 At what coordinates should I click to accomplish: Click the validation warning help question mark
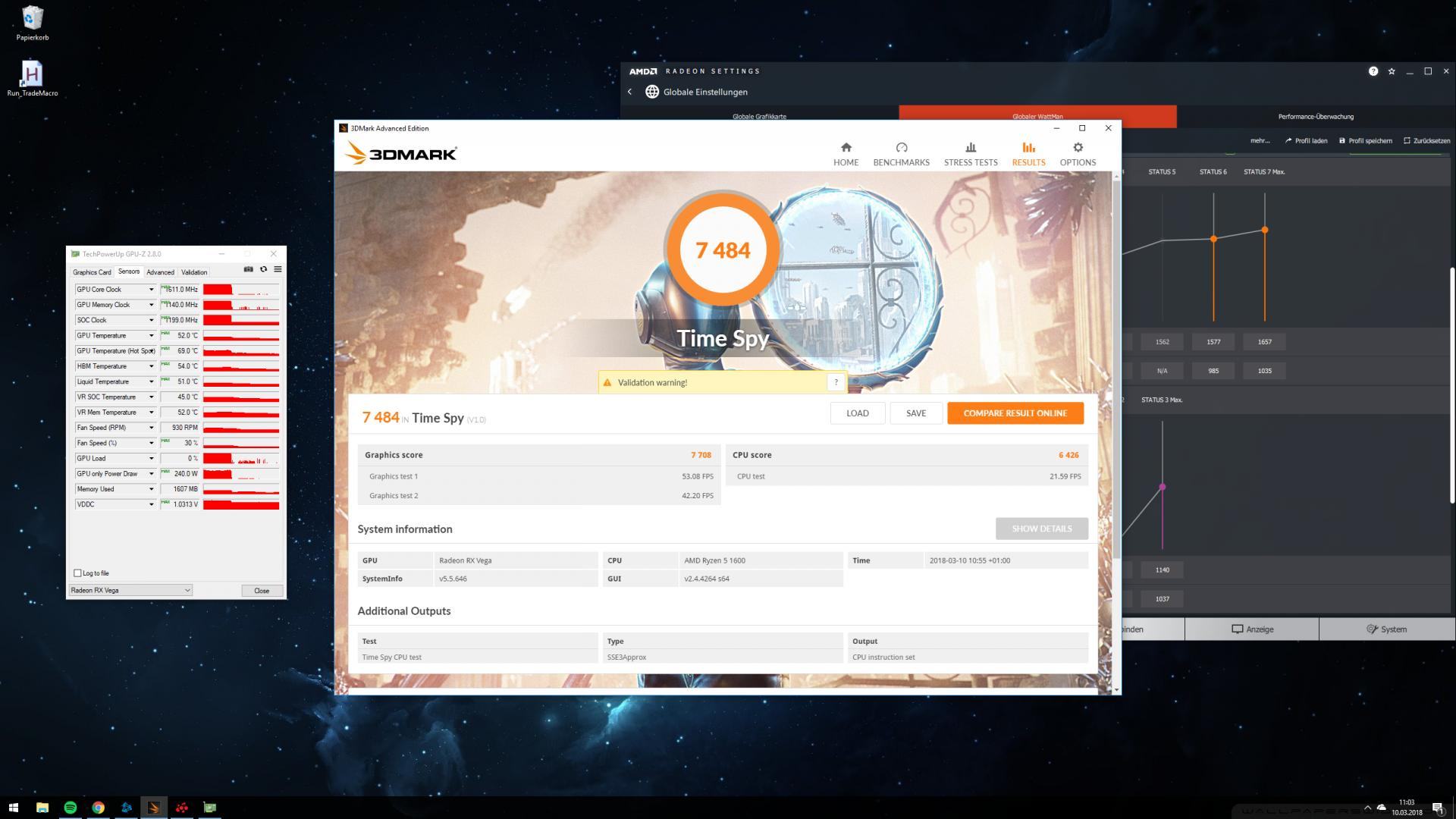coord(836,382)
